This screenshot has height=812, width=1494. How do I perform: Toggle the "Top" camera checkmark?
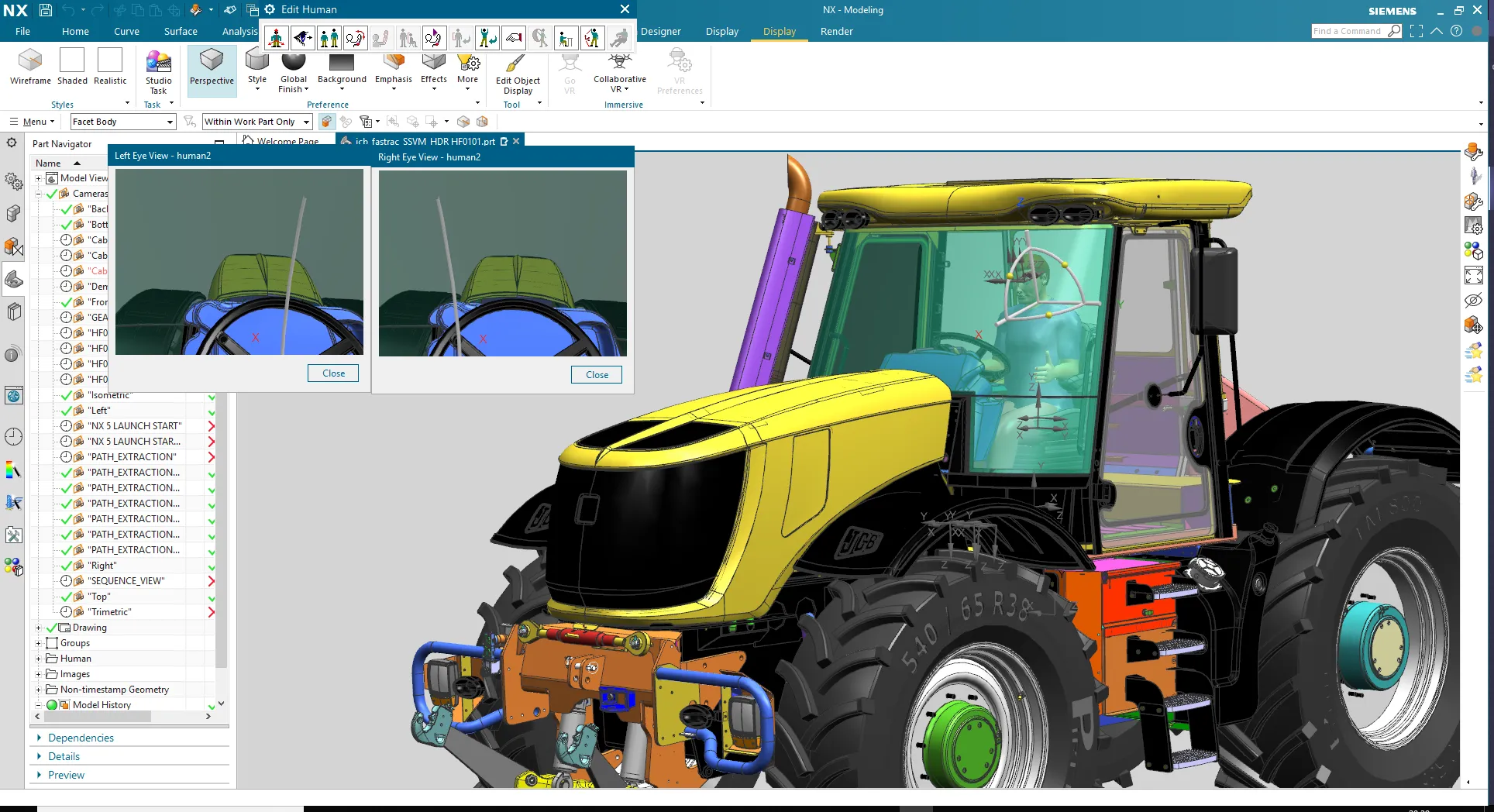pyautogui.click(x=67, y=597)
